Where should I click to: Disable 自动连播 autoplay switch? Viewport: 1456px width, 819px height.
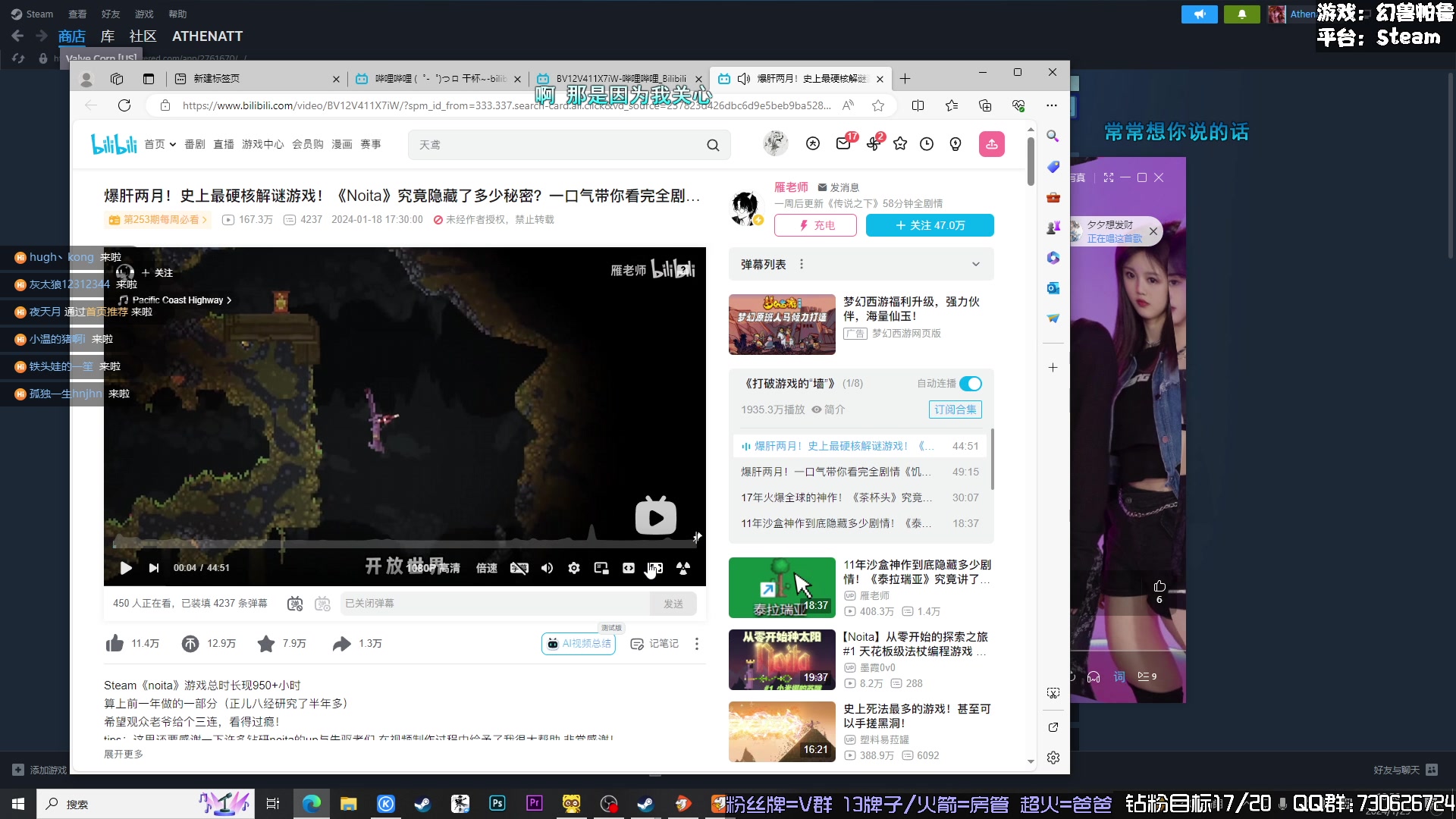(971, 384)
